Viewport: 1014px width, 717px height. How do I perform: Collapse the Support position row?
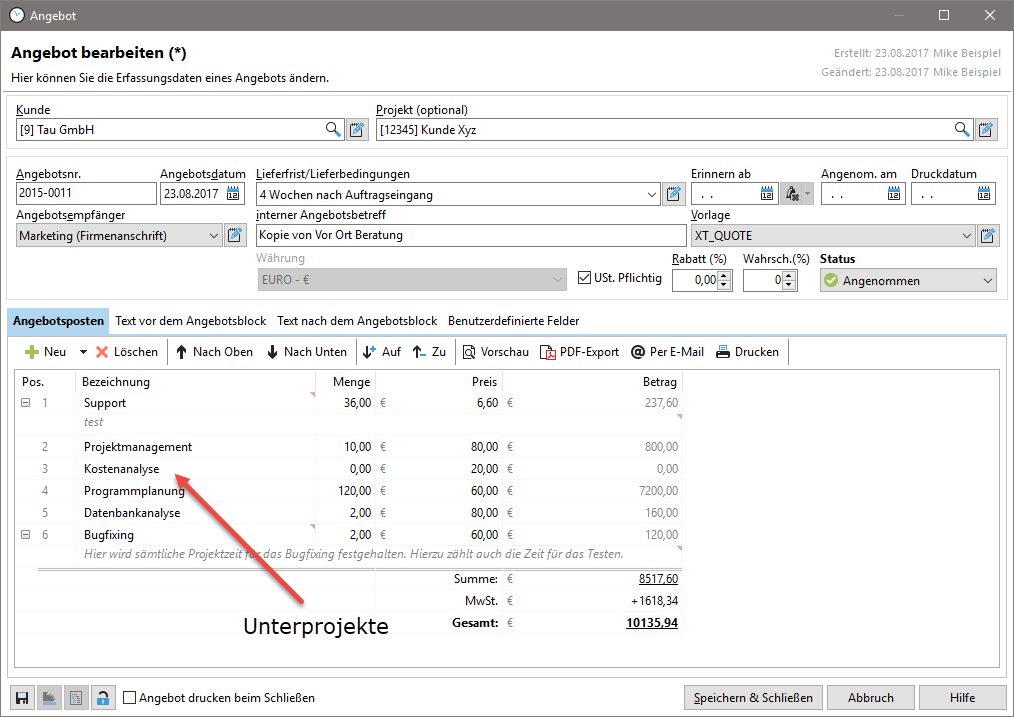(x=25, y=403)
